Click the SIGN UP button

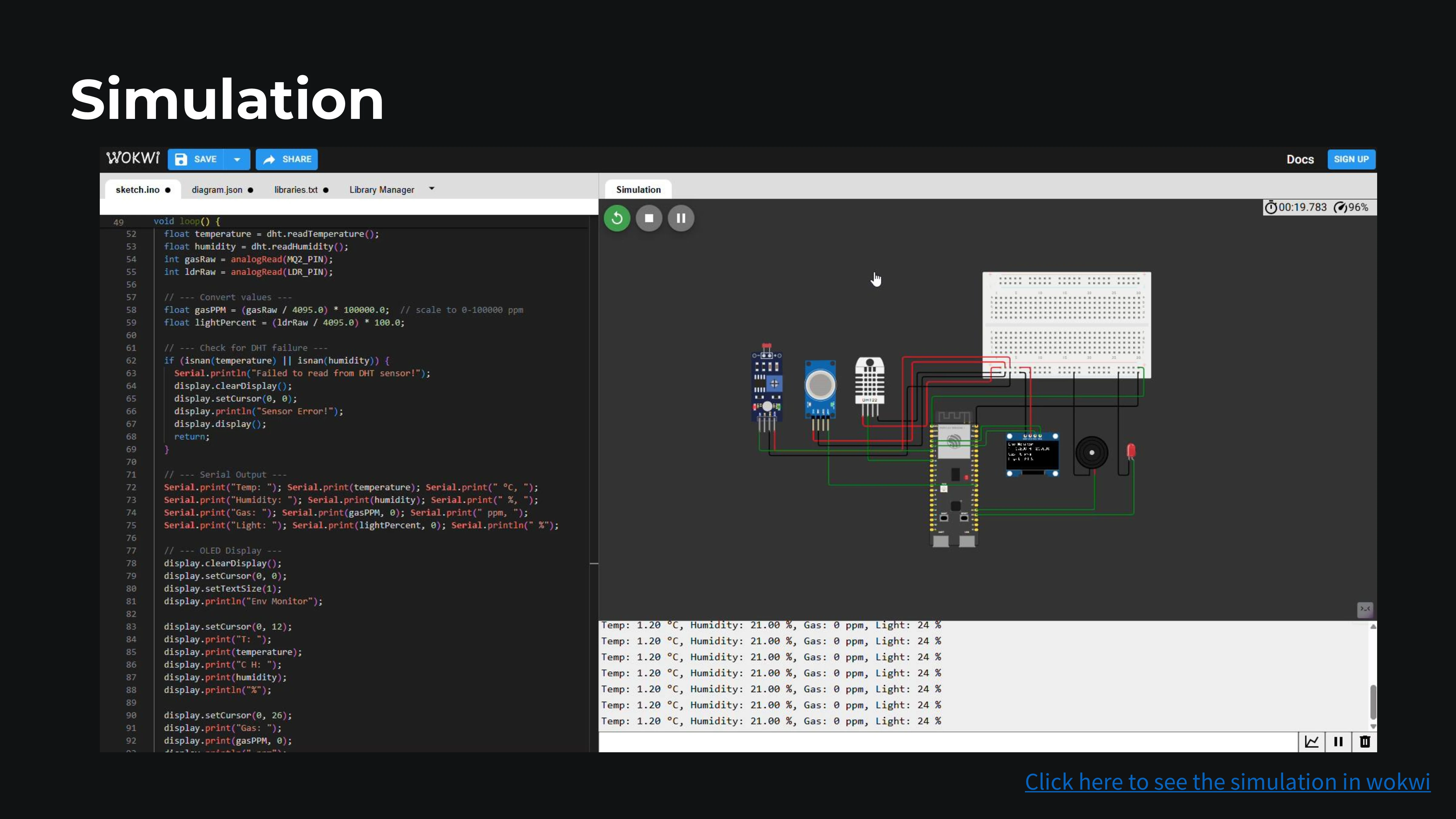pyautogui.click(x=1351, y=159)
